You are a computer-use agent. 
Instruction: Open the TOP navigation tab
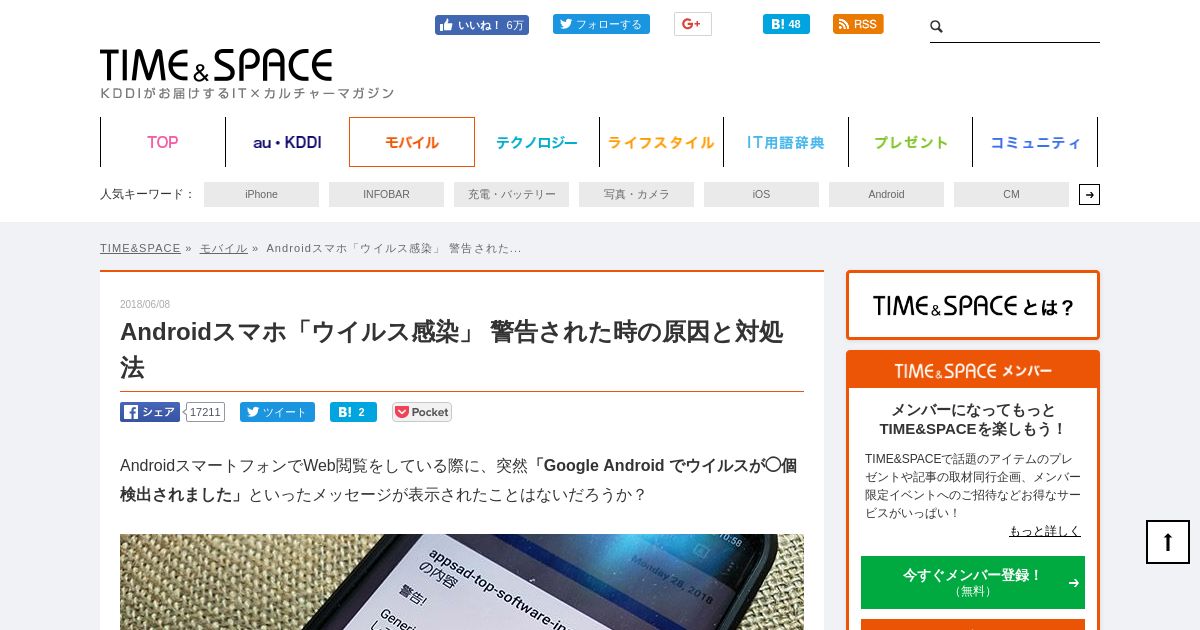tap(163, 142)
